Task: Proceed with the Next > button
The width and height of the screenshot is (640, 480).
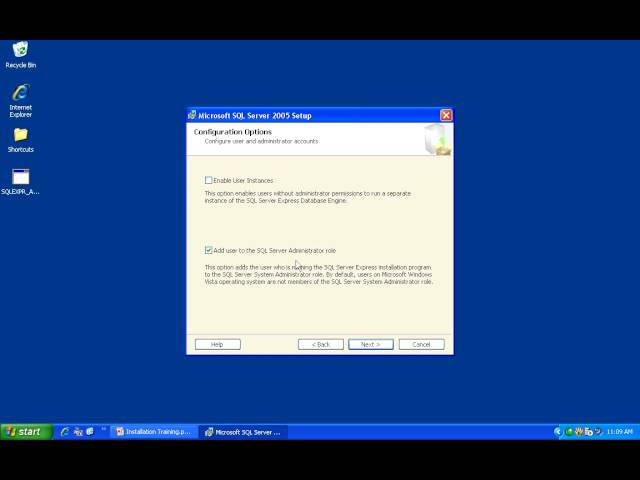Action: click(x=371, y=344)
